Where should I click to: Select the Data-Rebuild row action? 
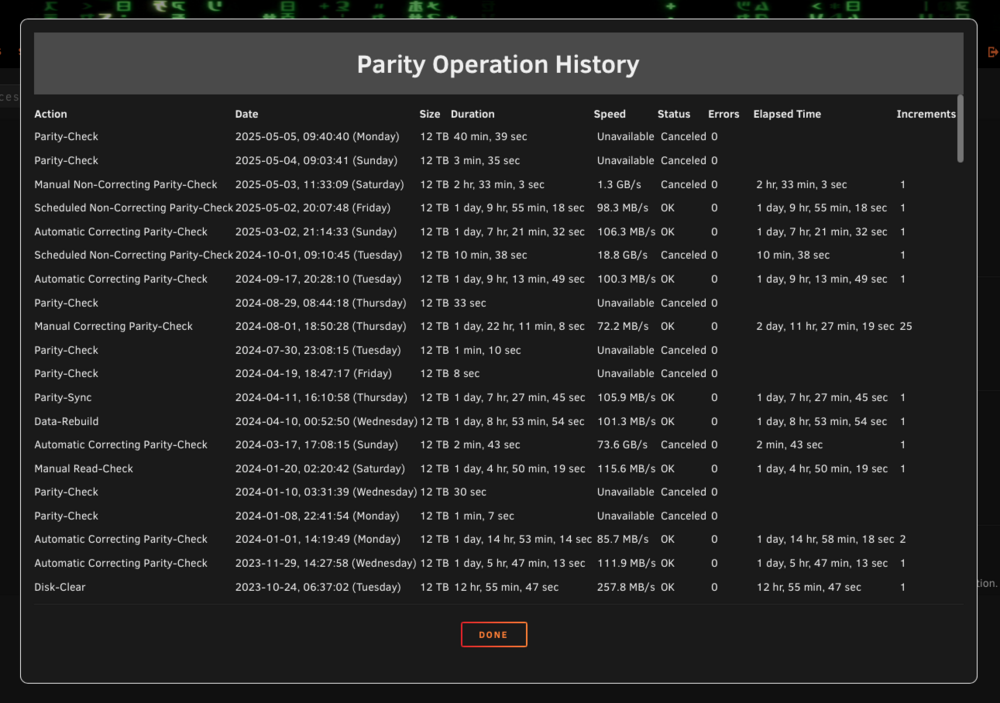(66, 422)
